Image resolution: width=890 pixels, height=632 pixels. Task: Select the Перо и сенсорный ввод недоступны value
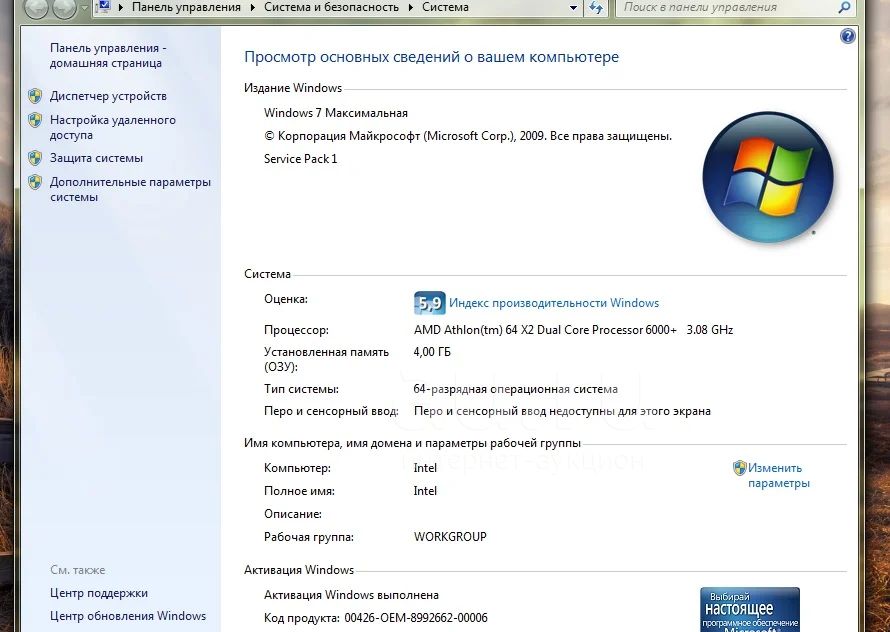(562, 411)
